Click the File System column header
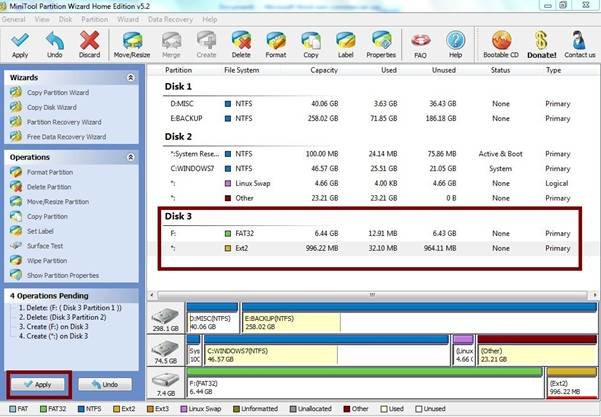The height and width of the screenshot is (417, 601). [x=241, y=70]
